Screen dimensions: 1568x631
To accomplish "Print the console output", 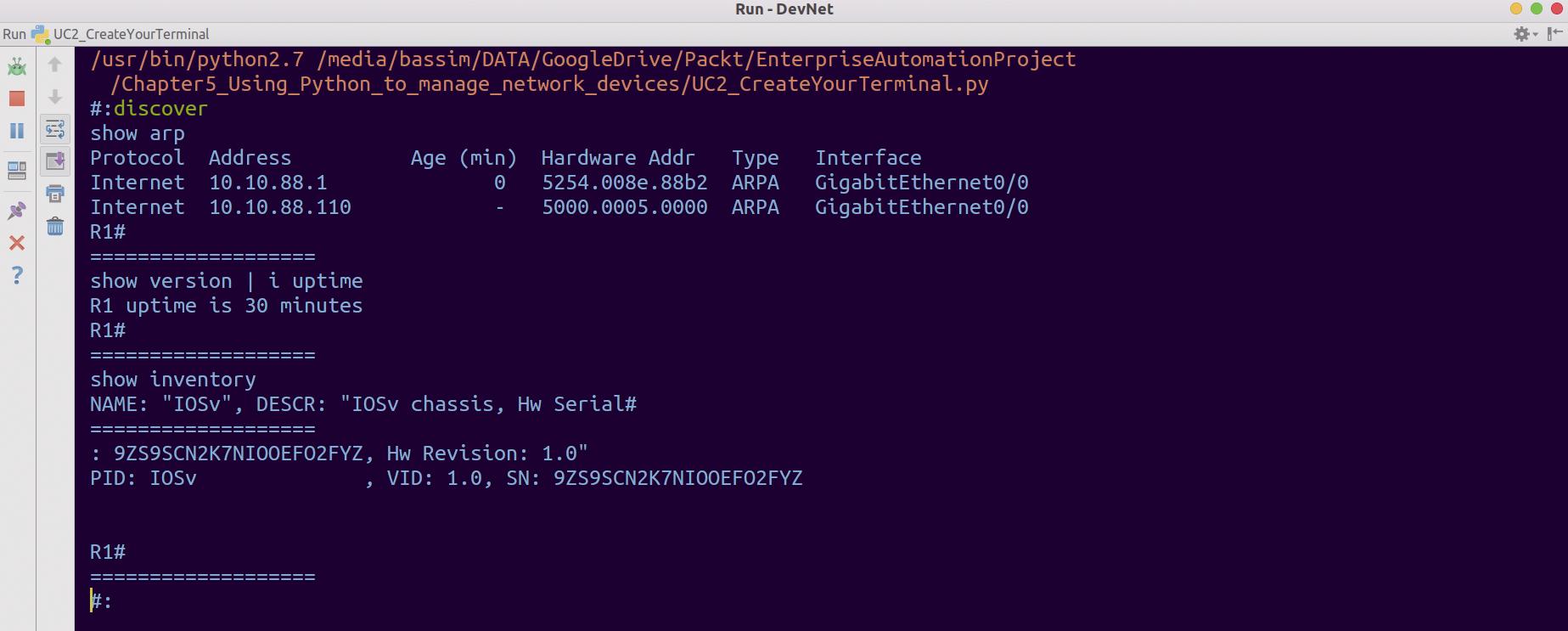I will (x=55, y=194).
